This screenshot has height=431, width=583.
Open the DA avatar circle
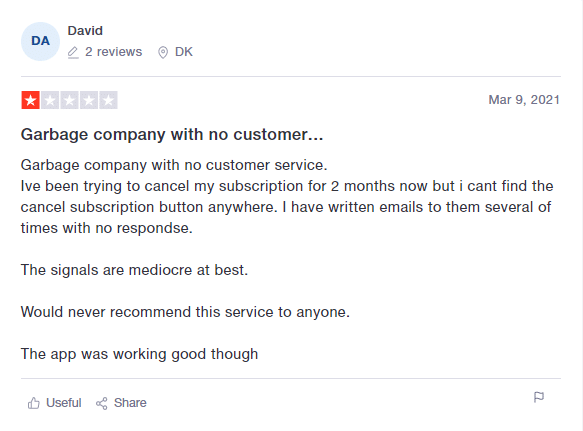pos(40,41)
